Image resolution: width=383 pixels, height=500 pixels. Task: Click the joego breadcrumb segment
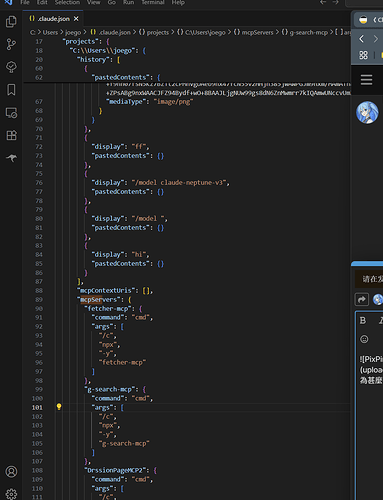click(x=73, y=32)
